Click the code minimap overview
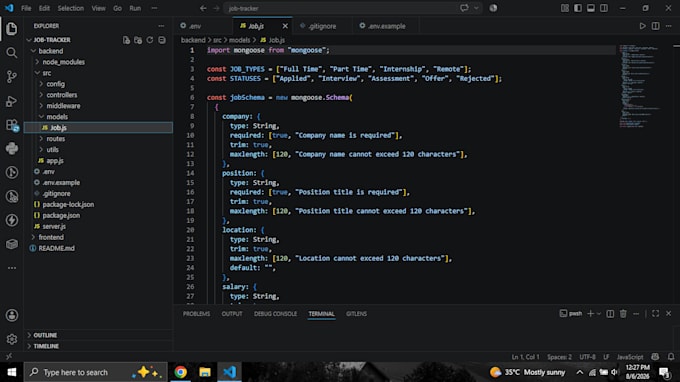The width and height of the screenshot is (680, 382). (641, 86)
